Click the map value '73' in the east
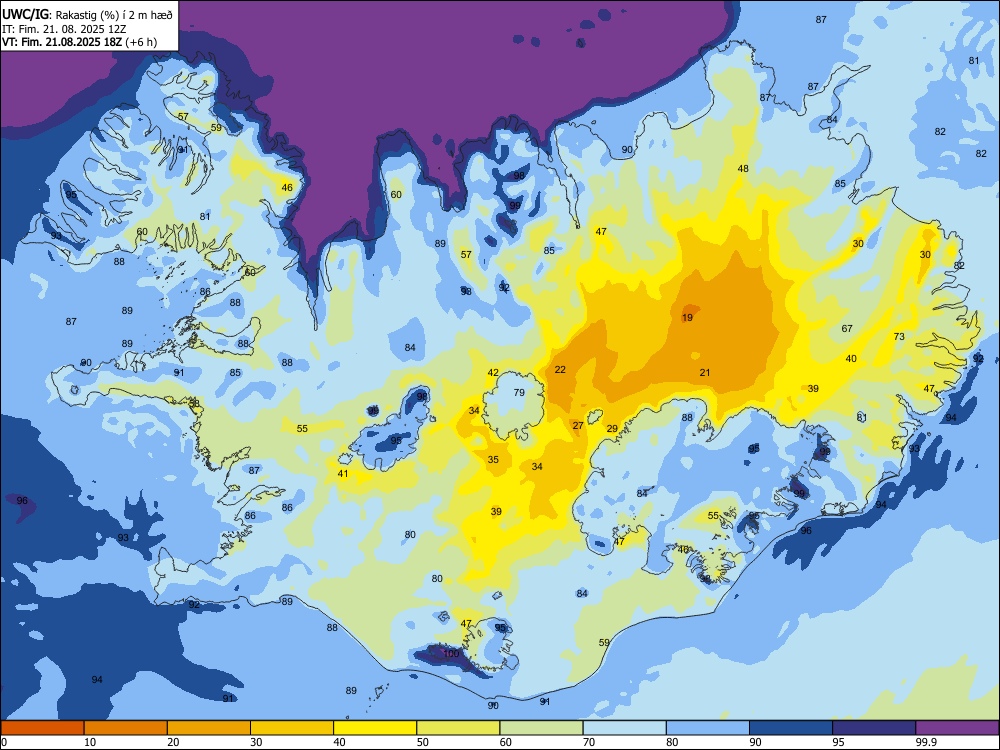Screen dimensions: 1000x750 pyautogui.click(x=899, y=336)
